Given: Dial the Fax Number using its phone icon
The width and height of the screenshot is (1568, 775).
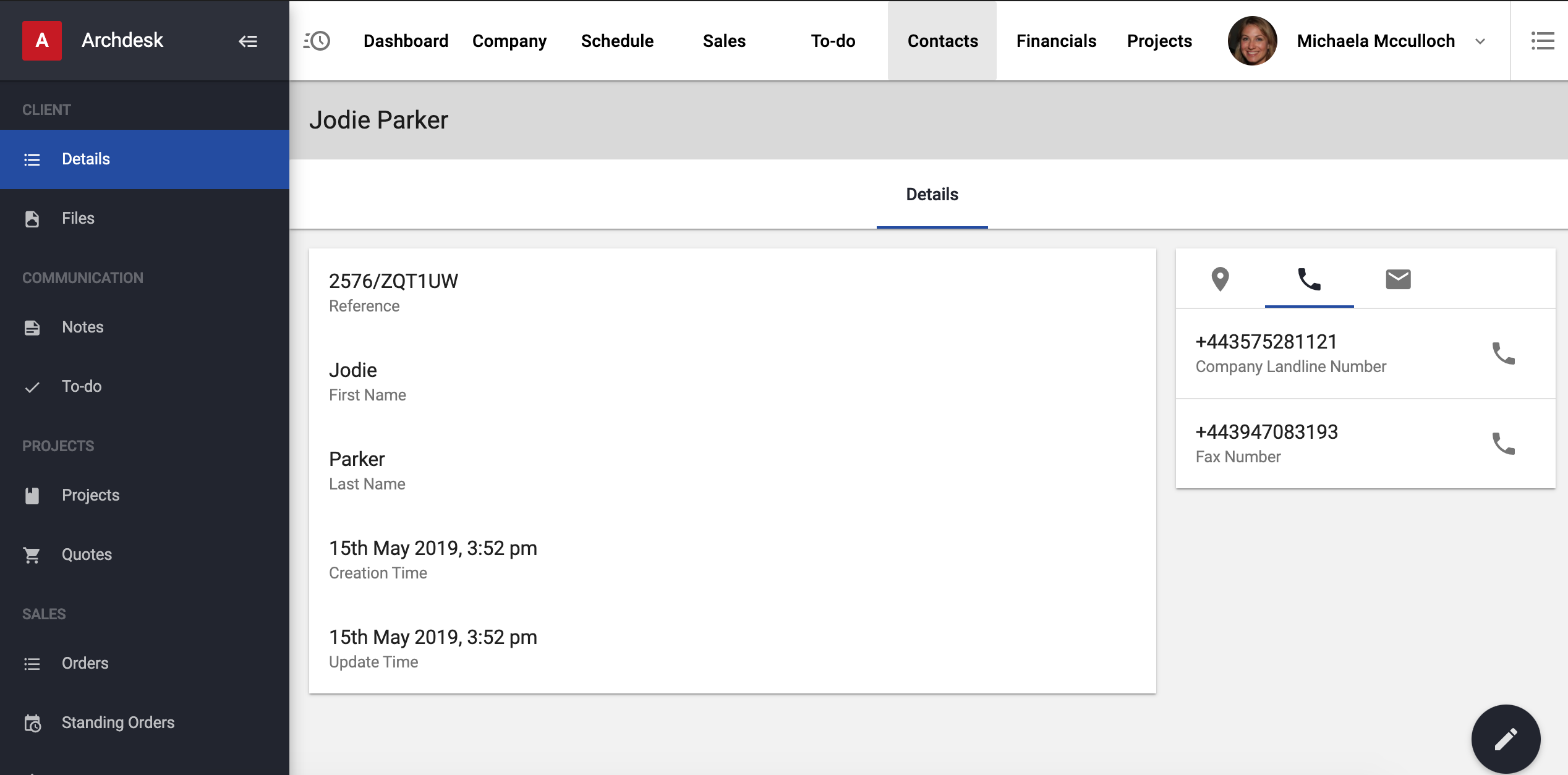Looking at the screenshot, I should [x=1504, y=444].
